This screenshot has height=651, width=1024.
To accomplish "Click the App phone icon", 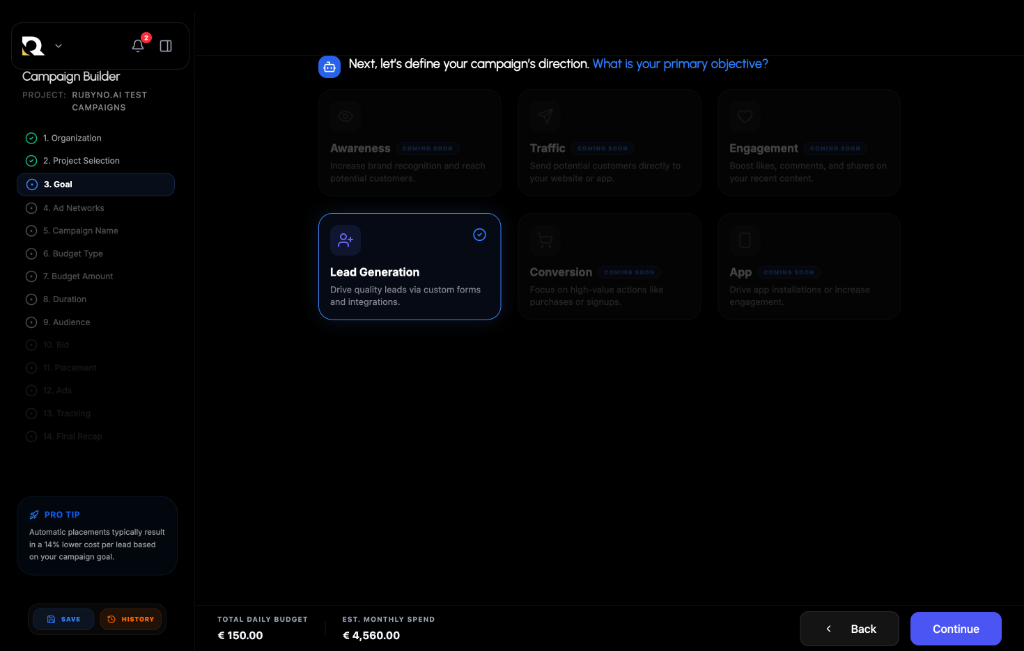I will pyautogui.click(x=745, y=240).
